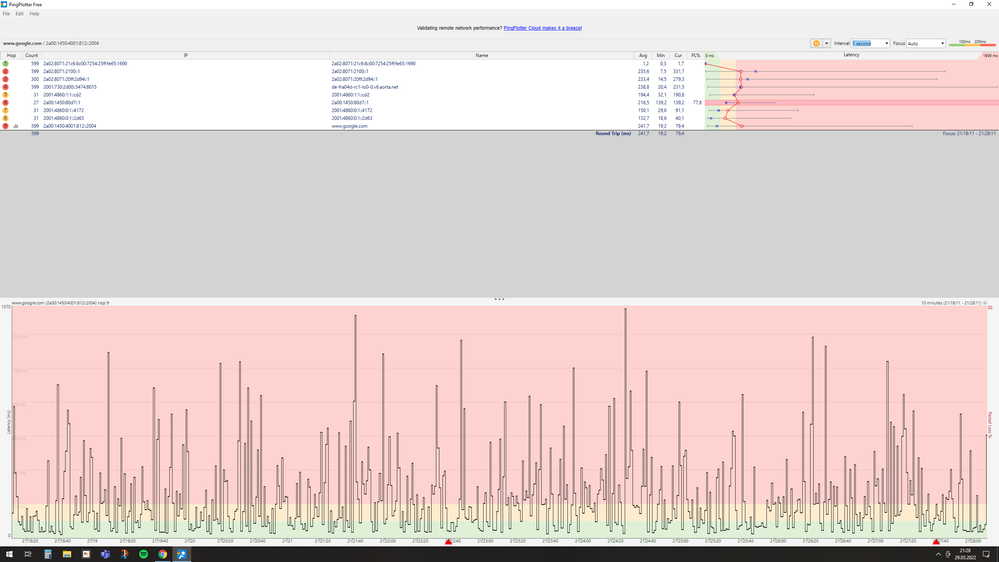Viewport: 999px width, 562px height.
Task: Follow the PingPlotter Cloud link
Action: tap(542, 28)
